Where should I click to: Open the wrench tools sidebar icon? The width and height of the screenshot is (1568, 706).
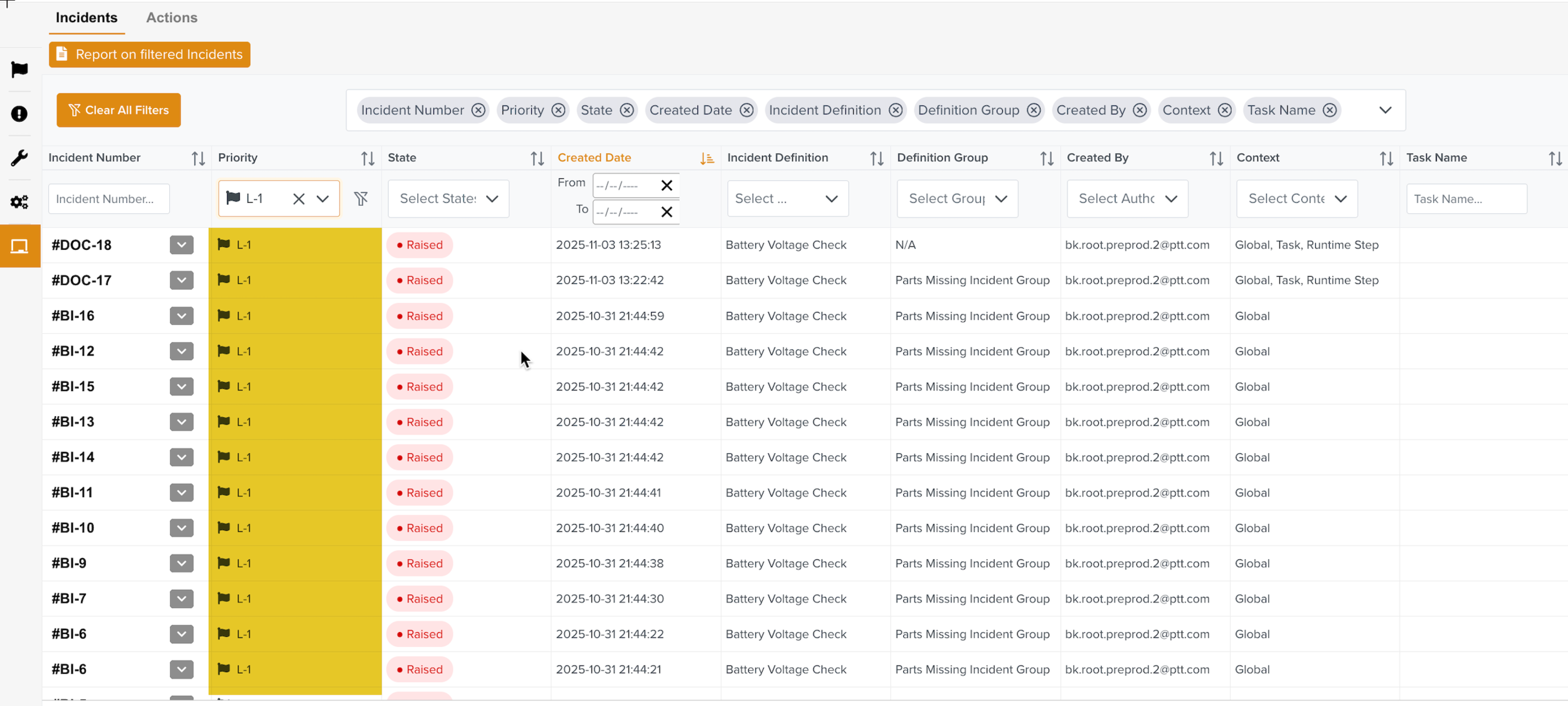click(19, 158)
